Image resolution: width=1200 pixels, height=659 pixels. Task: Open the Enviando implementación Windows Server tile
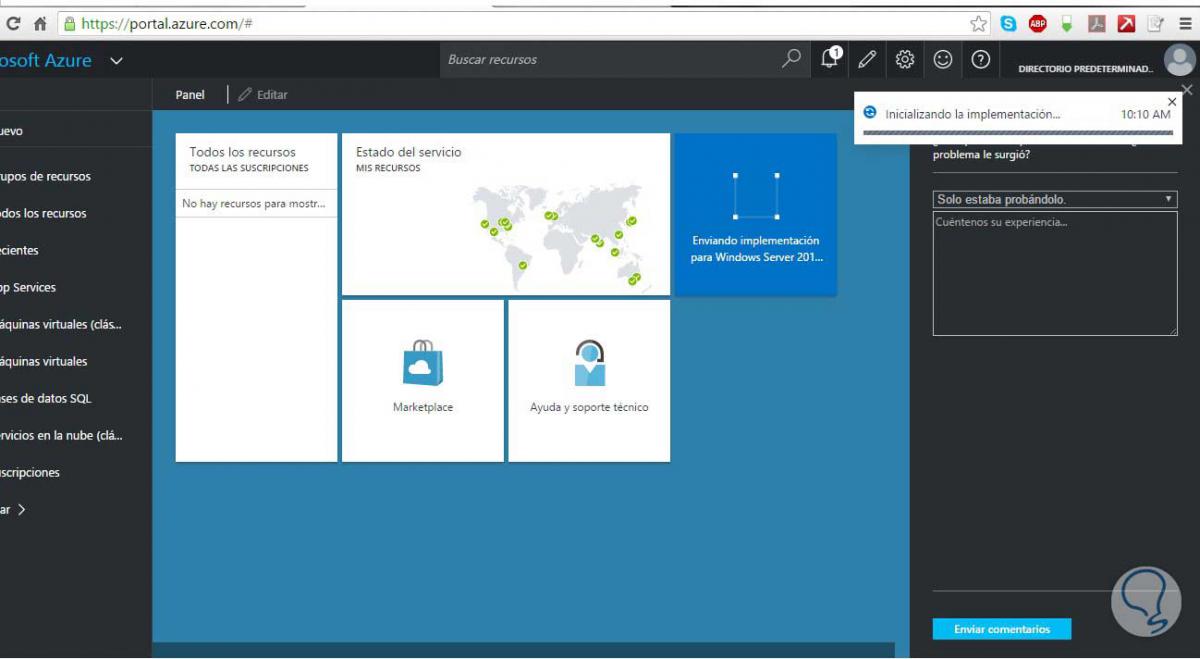click(756, 214)
